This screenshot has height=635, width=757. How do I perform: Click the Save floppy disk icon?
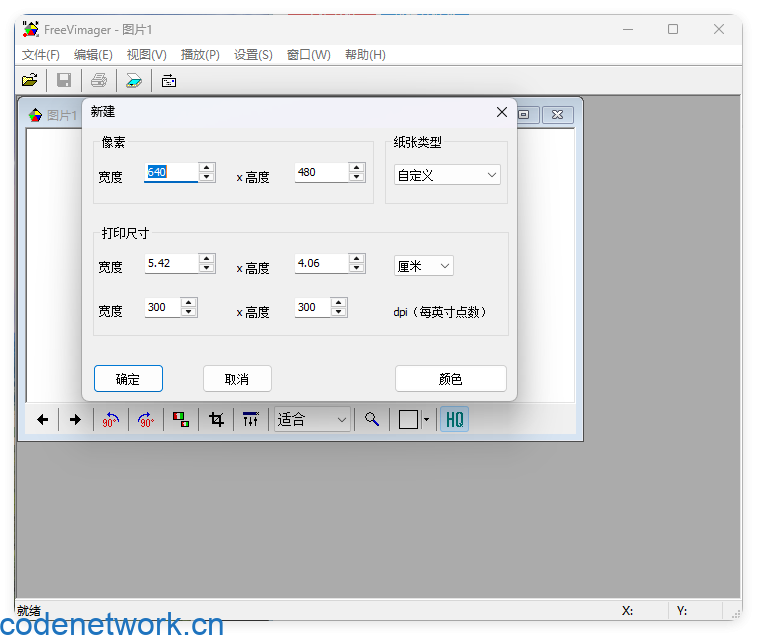tap(64, 80)
